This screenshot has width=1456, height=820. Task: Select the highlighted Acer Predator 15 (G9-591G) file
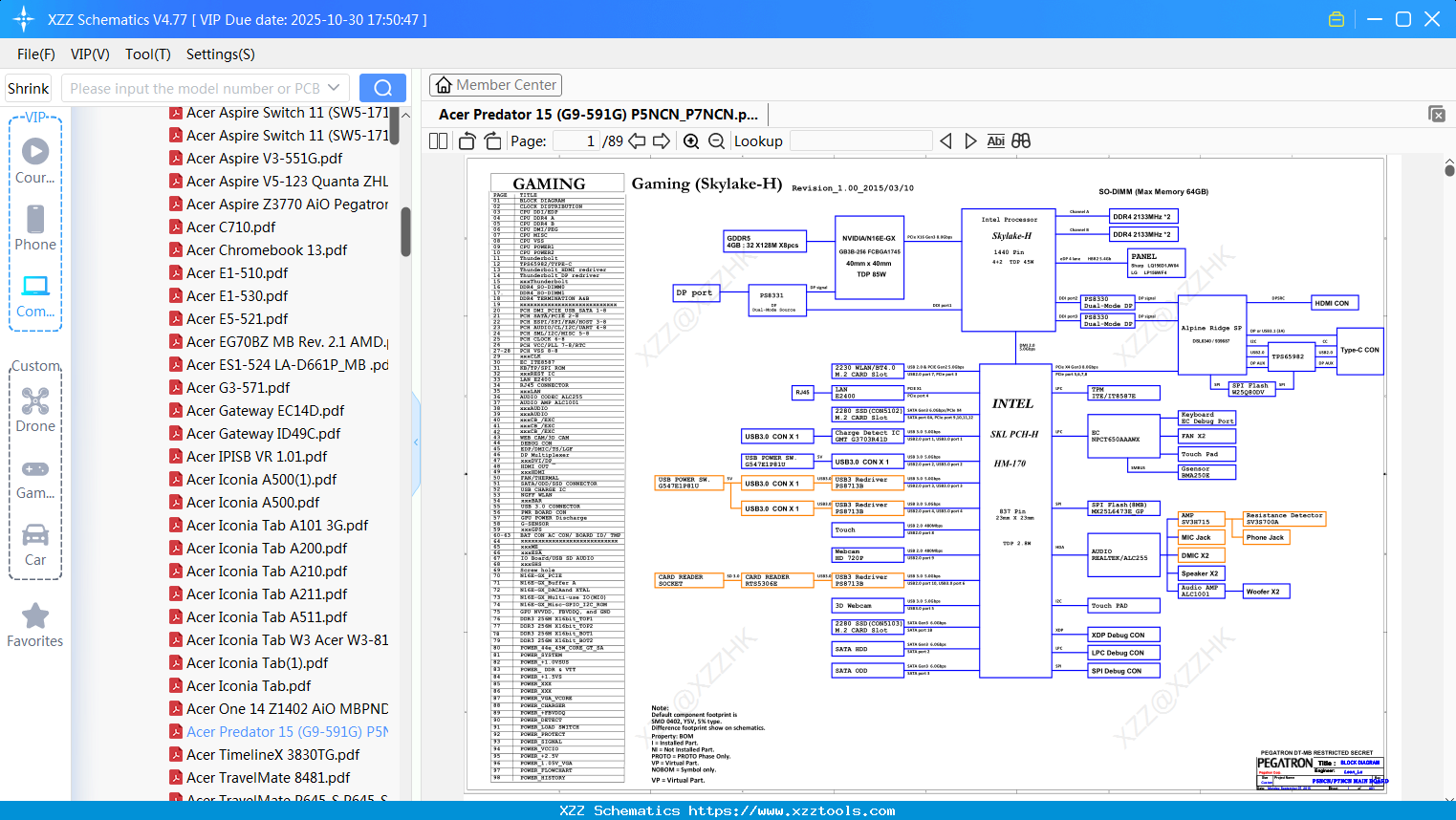[x=279, y=732]
